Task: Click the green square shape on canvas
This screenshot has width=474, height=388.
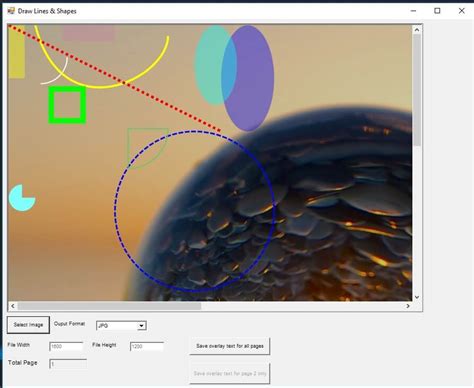Action: click(67, 105)
